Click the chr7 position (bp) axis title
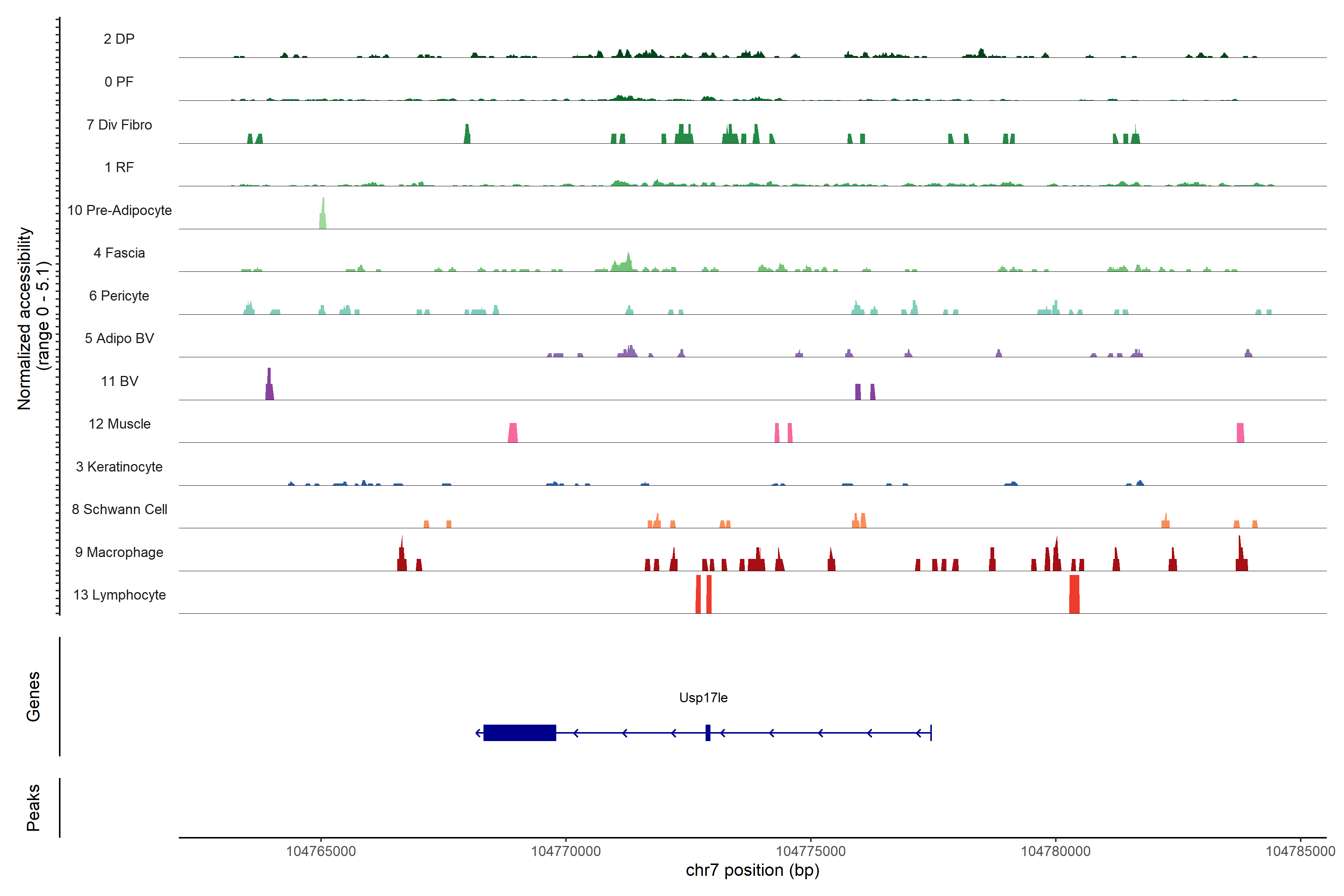Screen dimensions: 1344x896 (752, 870)
